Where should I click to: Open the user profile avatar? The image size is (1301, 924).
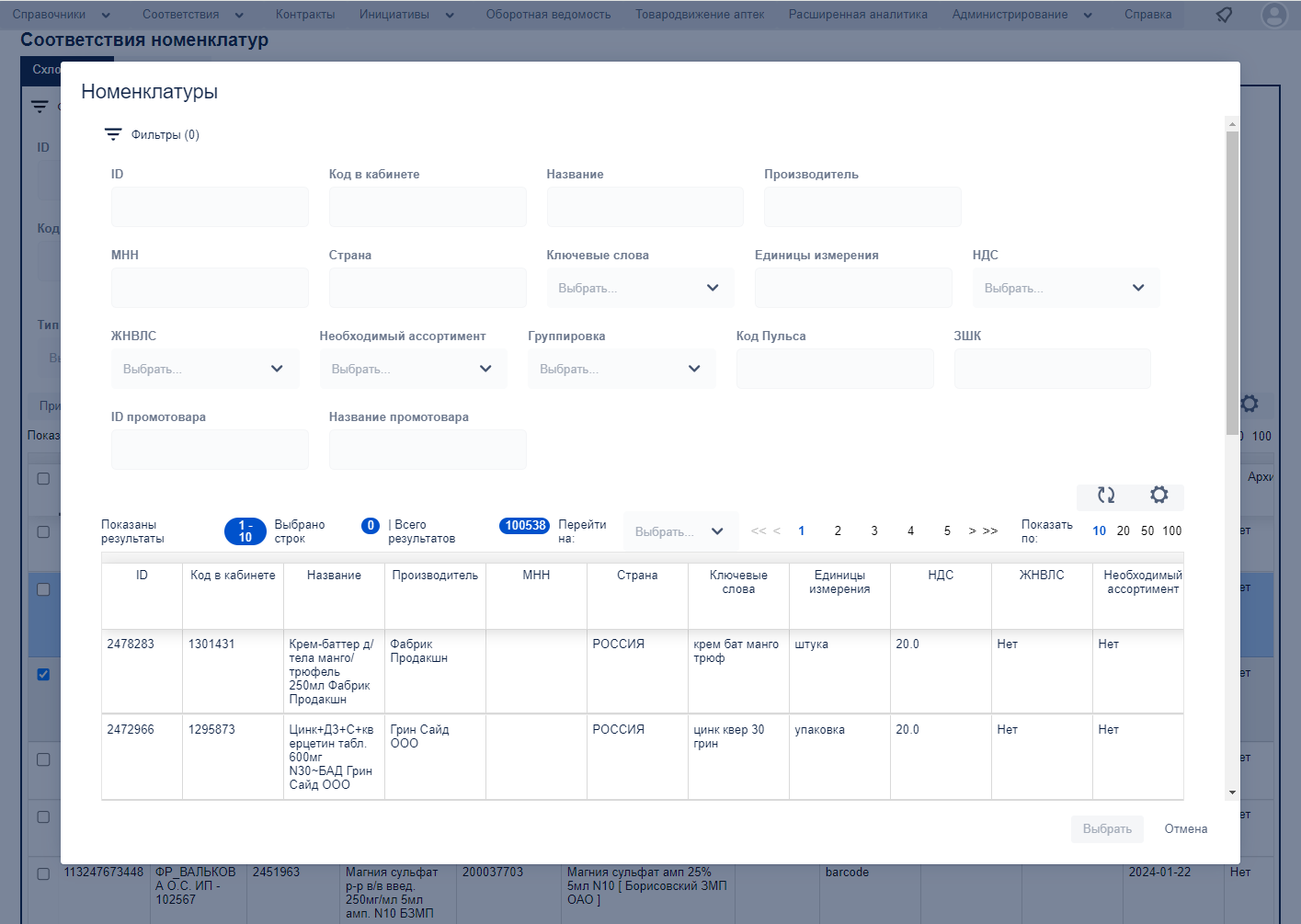pos(1274,15)
